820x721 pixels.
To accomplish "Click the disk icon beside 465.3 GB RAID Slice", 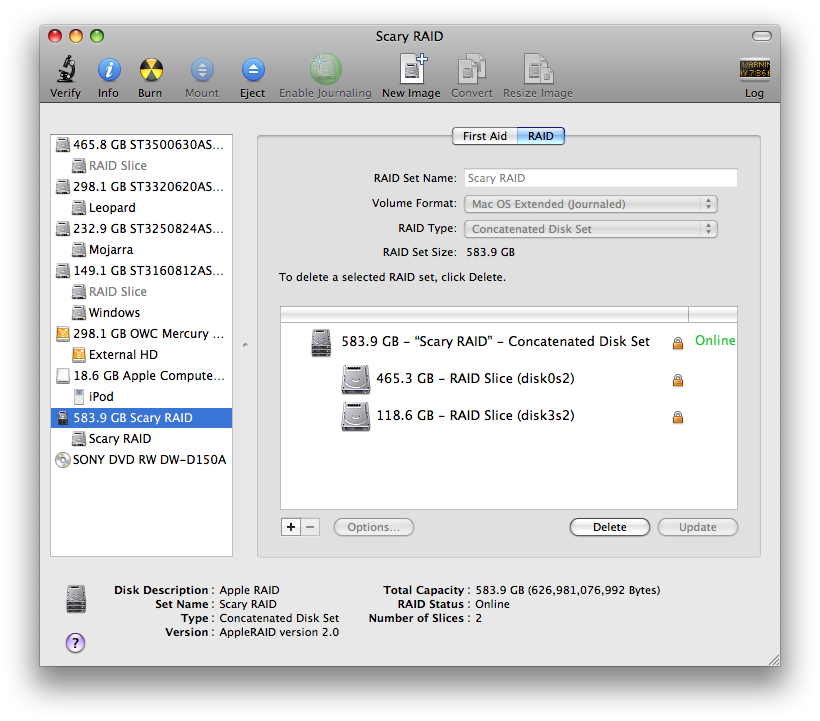I will pyautogui.click(x=356, y=379).
